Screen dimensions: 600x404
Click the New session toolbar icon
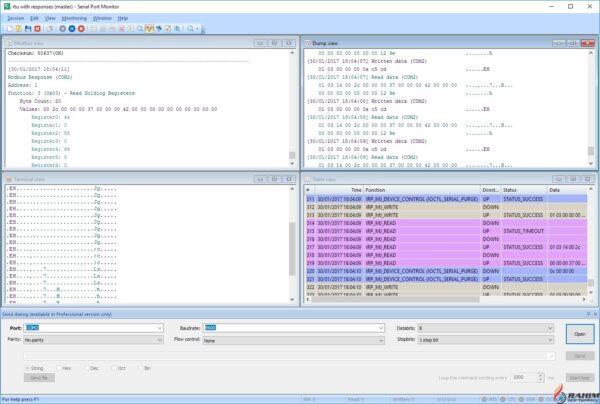[x=10, y=29]
